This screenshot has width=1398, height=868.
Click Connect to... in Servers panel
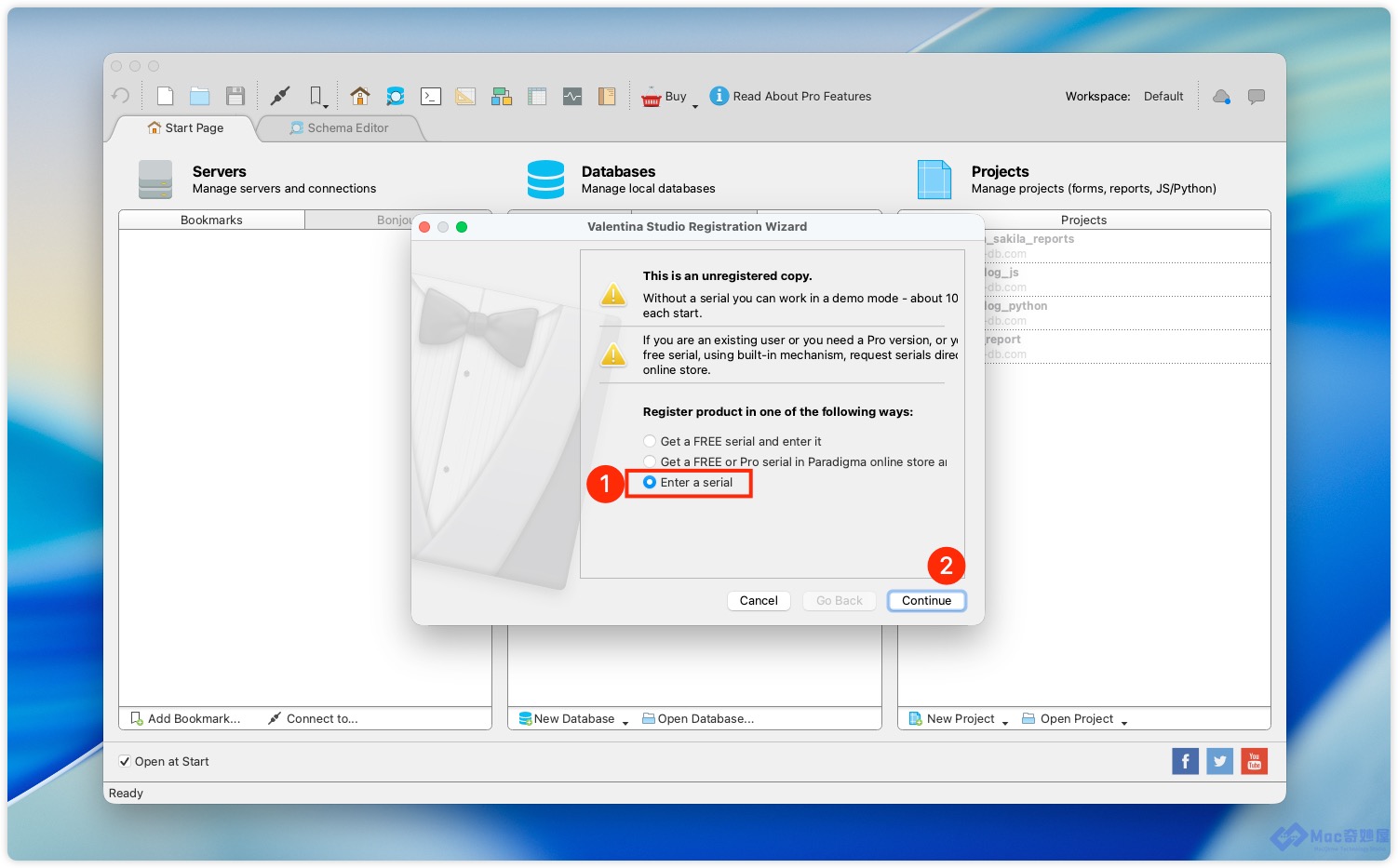[x=313, y=718]
